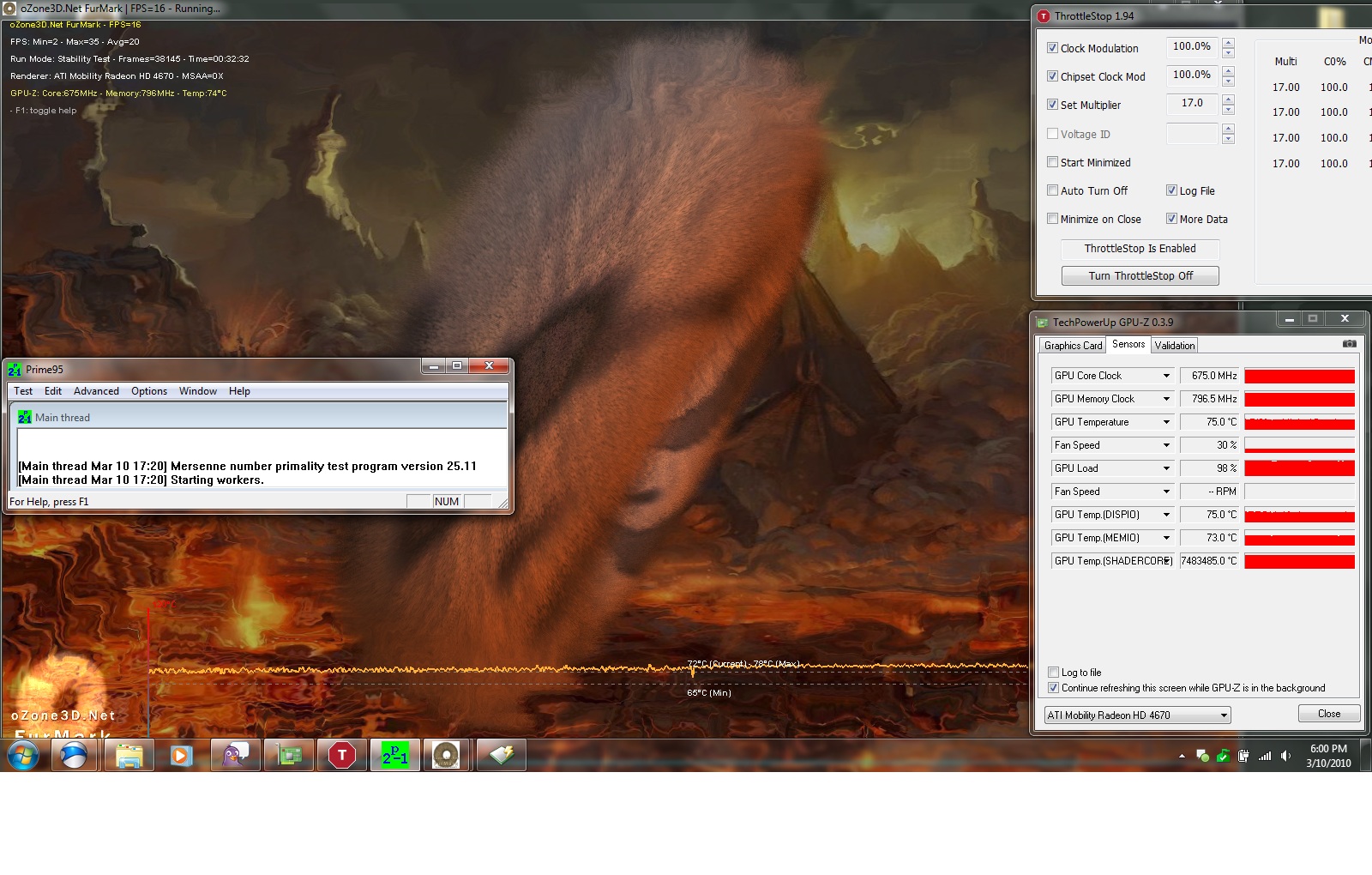Click the FurMark title bar icon

point(9,9)
